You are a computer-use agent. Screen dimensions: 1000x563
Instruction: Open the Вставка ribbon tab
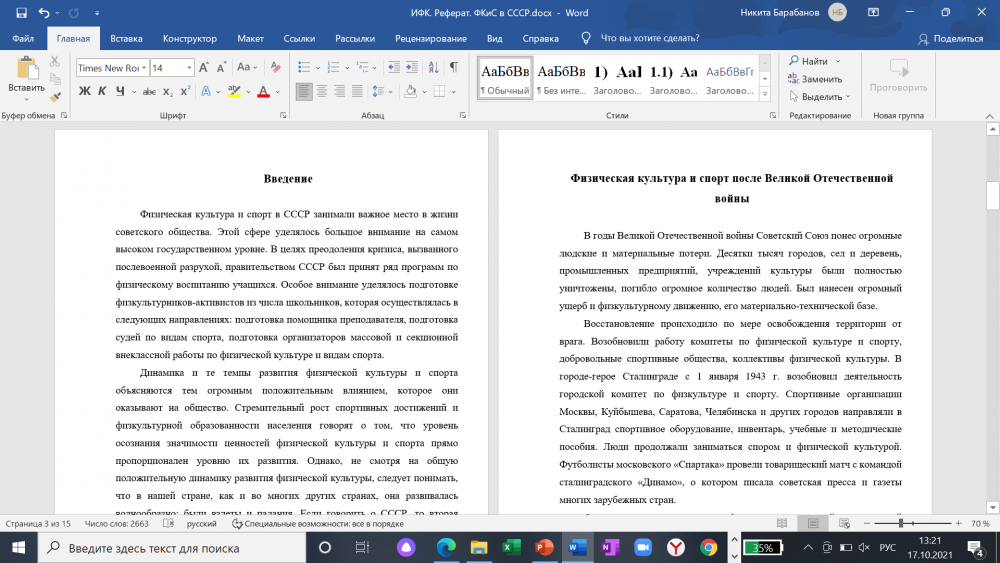coord(126,38)
